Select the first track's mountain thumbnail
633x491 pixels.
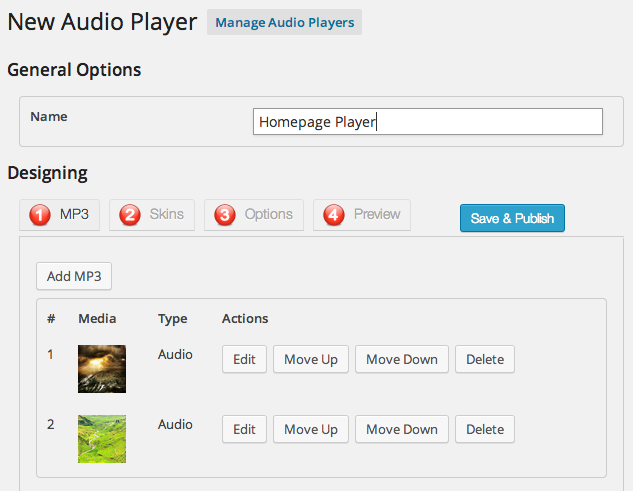point(102,368)
